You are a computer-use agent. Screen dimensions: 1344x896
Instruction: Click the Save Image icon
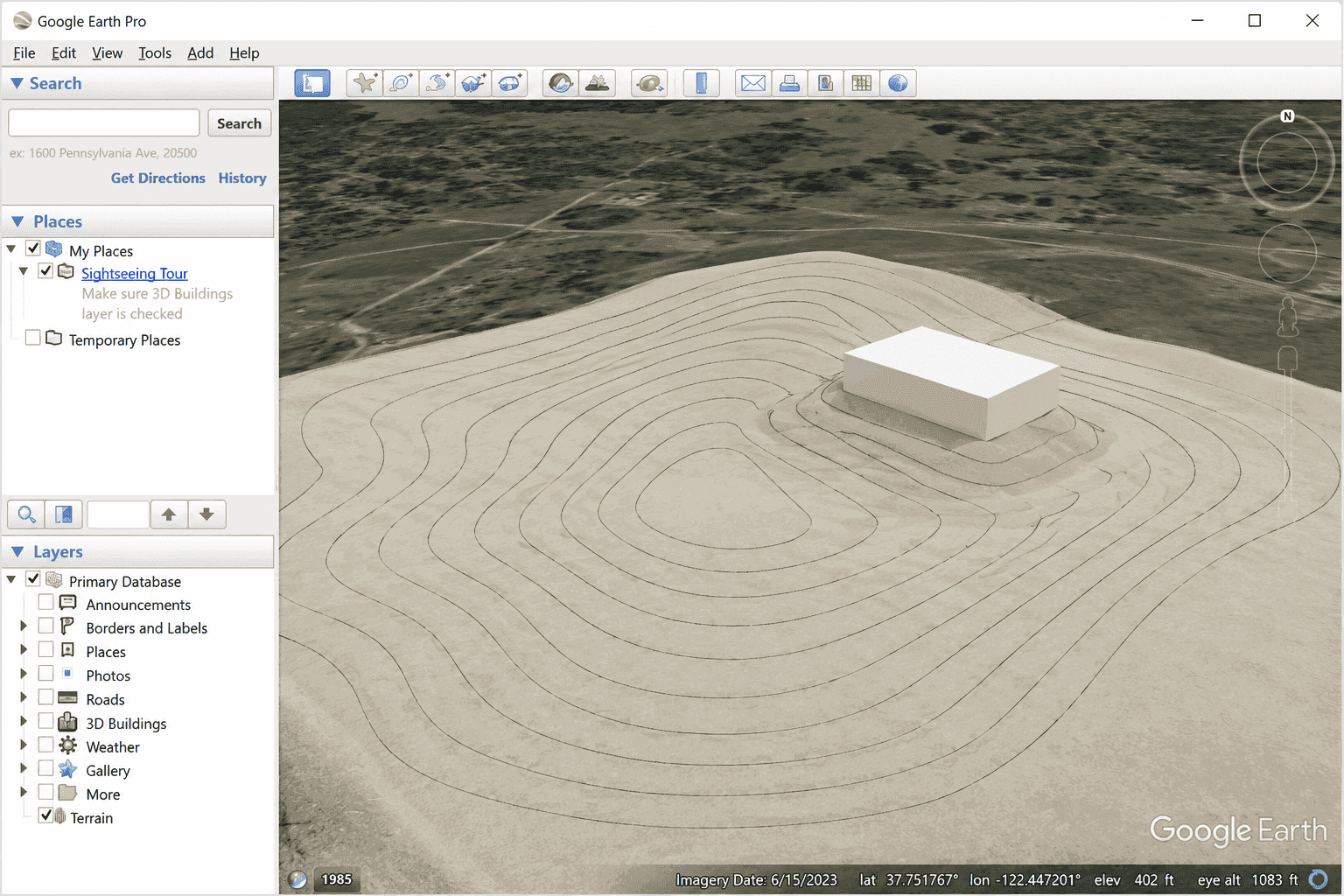click(x=825, y=83)
